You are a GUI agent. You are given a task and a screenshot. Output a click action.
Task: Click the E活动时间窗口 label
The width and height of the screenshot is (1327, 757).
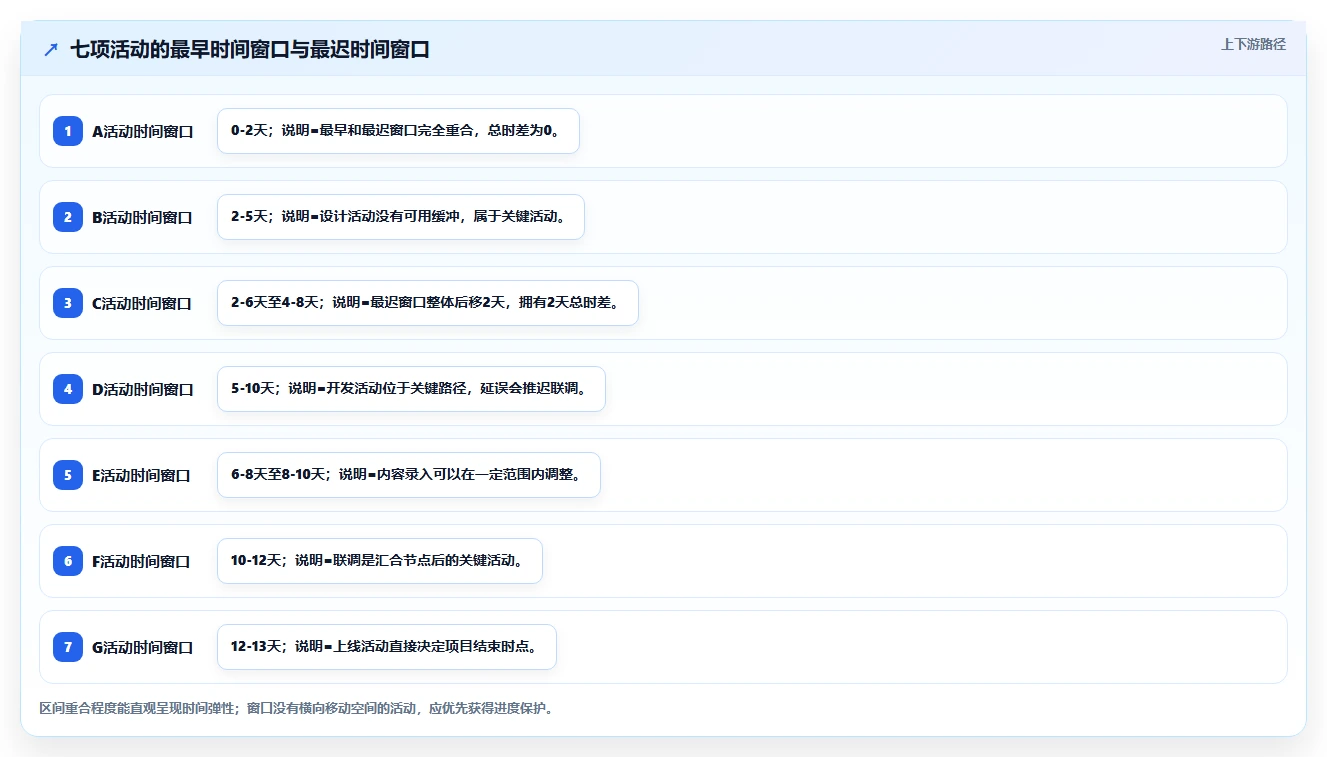click(141, 475)
